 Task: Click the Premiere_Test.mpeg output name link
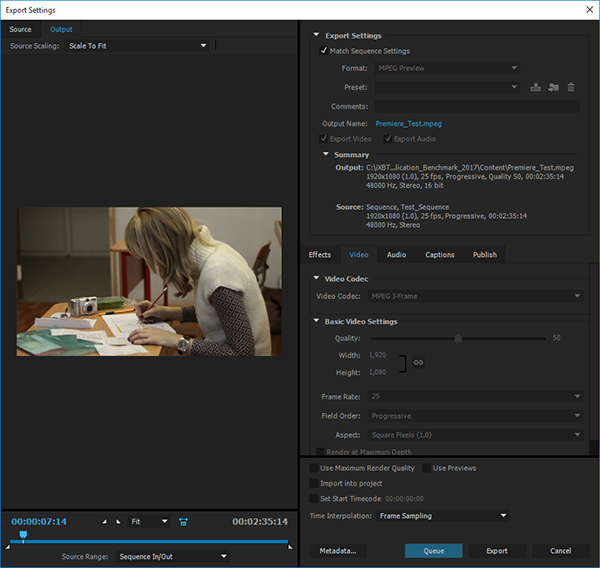click(x=408, y=124)
